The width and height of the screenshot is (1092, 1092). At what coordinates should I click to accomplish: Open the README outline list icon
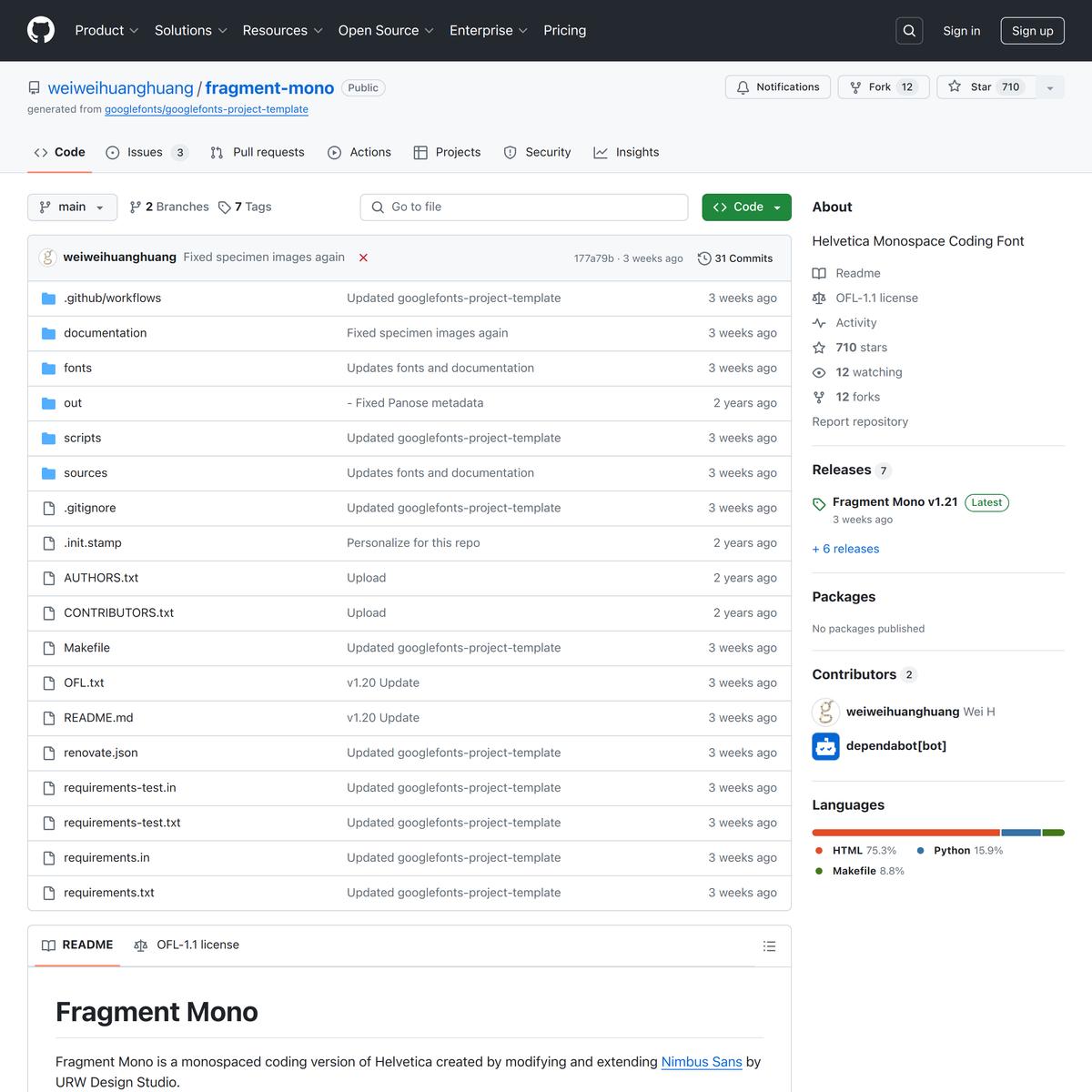(769, 946)
